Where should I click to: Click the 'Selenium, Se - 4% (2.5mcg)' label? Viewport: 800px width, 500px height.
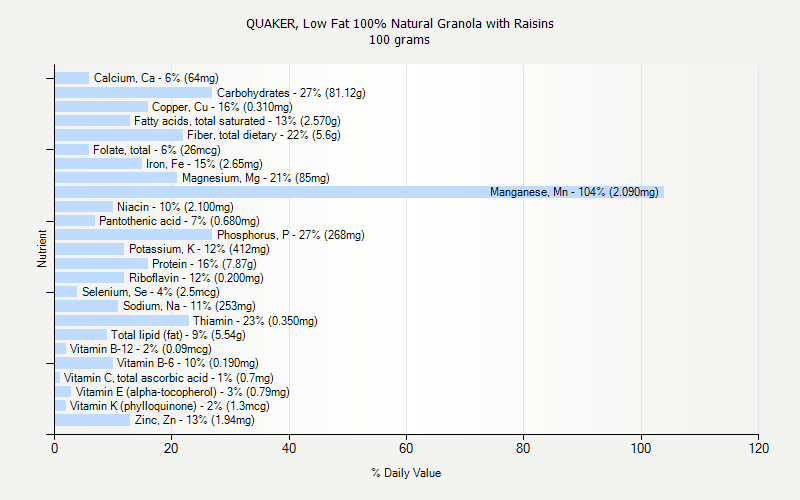coord(151,292)
